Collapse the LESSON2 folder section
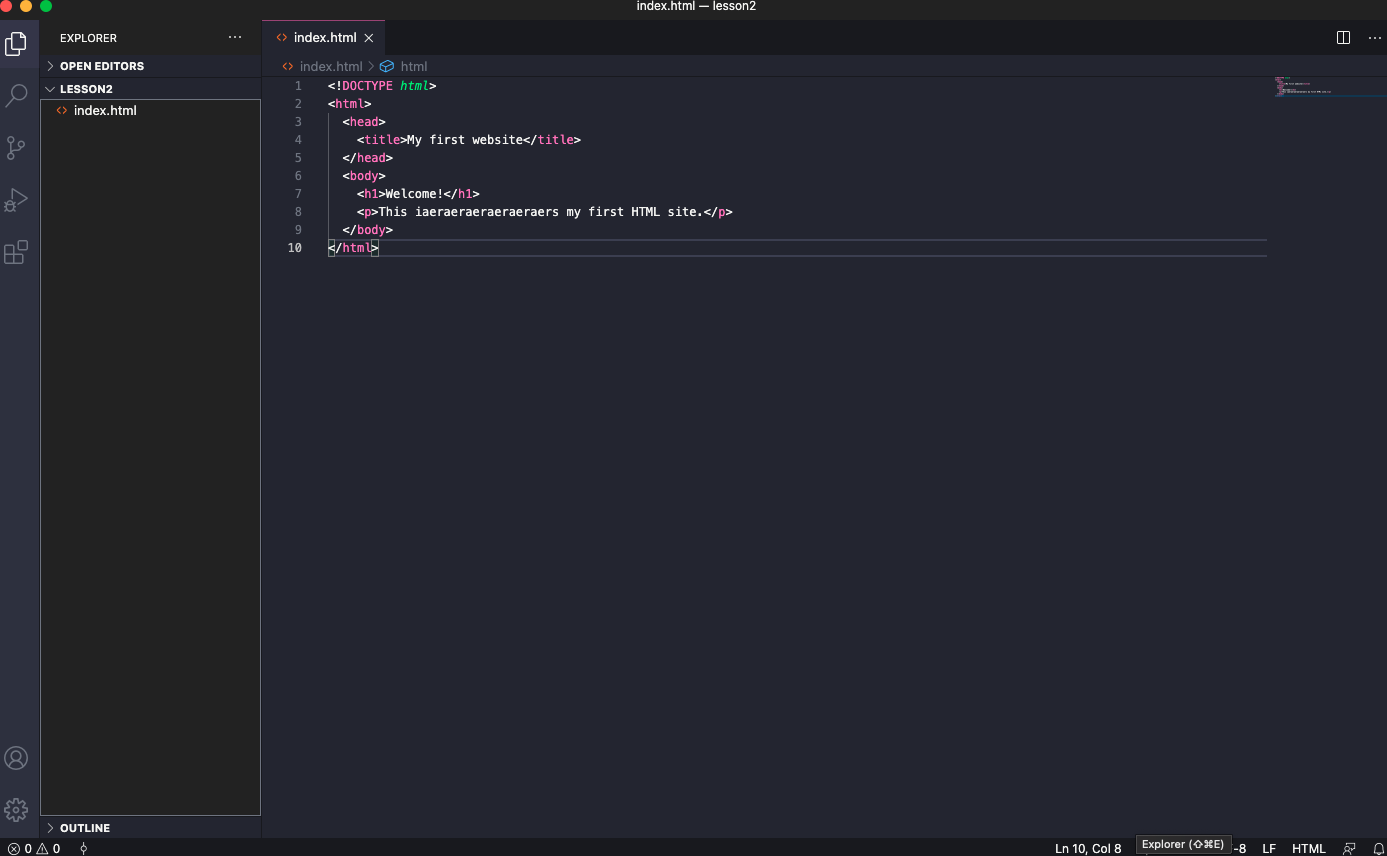This screenshot has height=856, width=1387. 86,89
